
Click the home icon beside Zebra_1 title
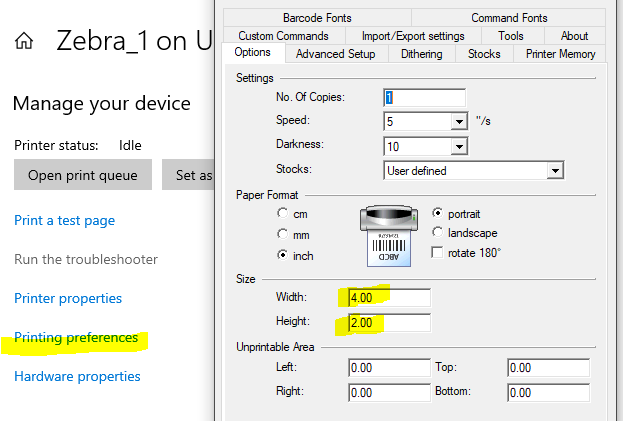tap(24, 41)
